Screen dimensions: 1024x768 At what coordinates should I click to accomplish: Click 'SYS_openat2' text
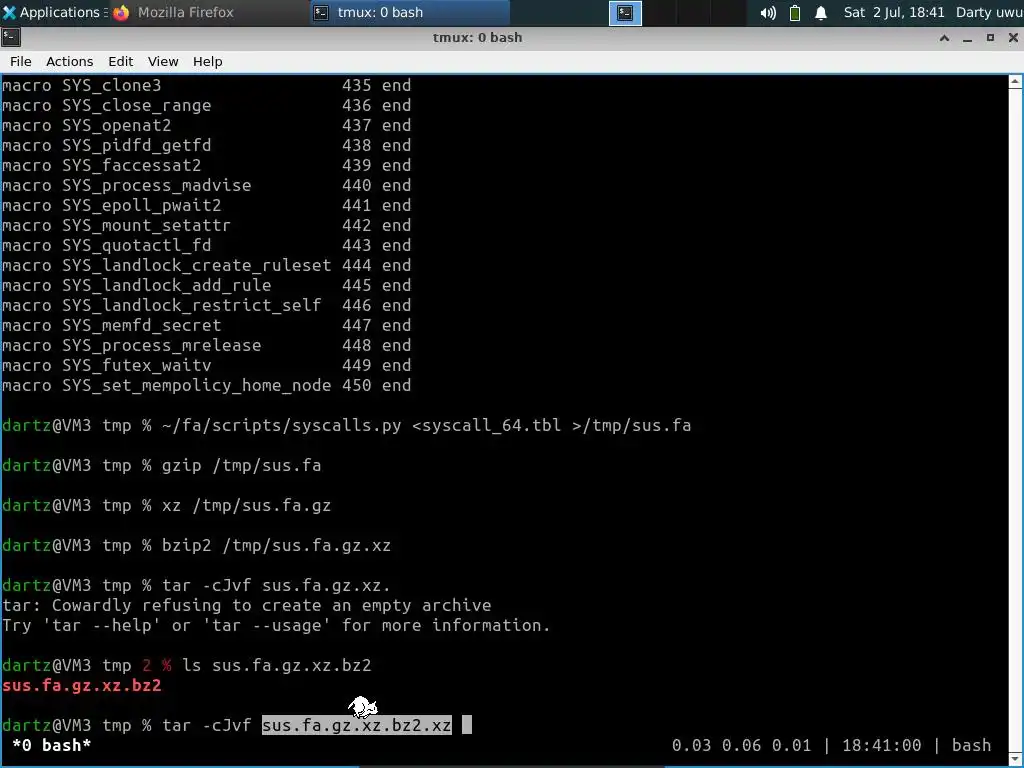pos(117,125)
